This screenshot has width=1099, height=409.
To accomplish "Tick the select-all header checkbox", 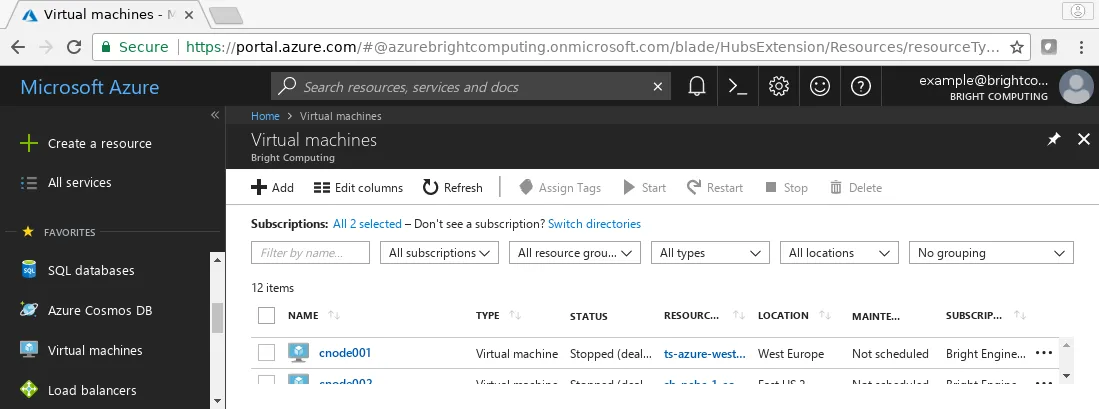I will 266,316.
